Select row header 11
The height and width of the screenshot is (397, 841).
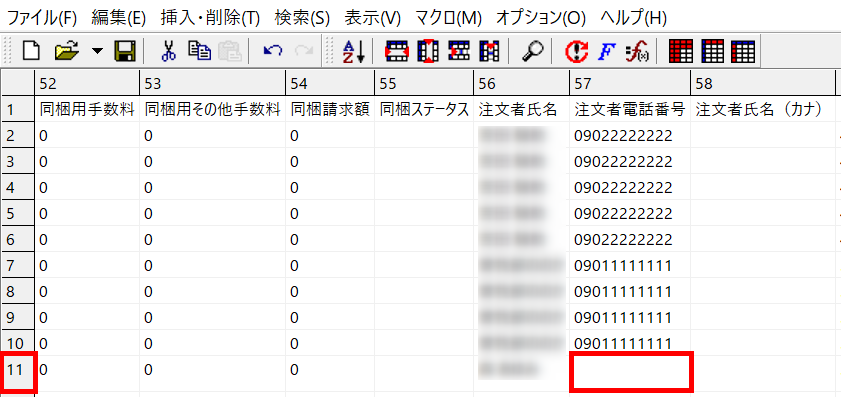(17, 370)
